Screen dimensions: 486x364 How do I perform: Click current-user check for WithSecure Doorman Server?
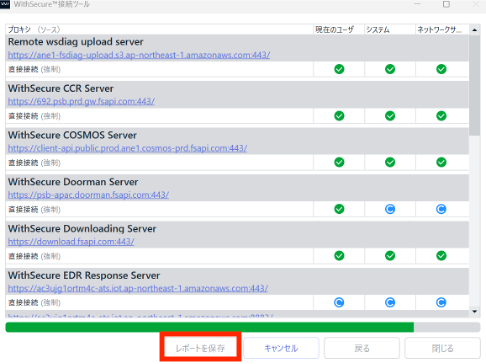[339, 209]
